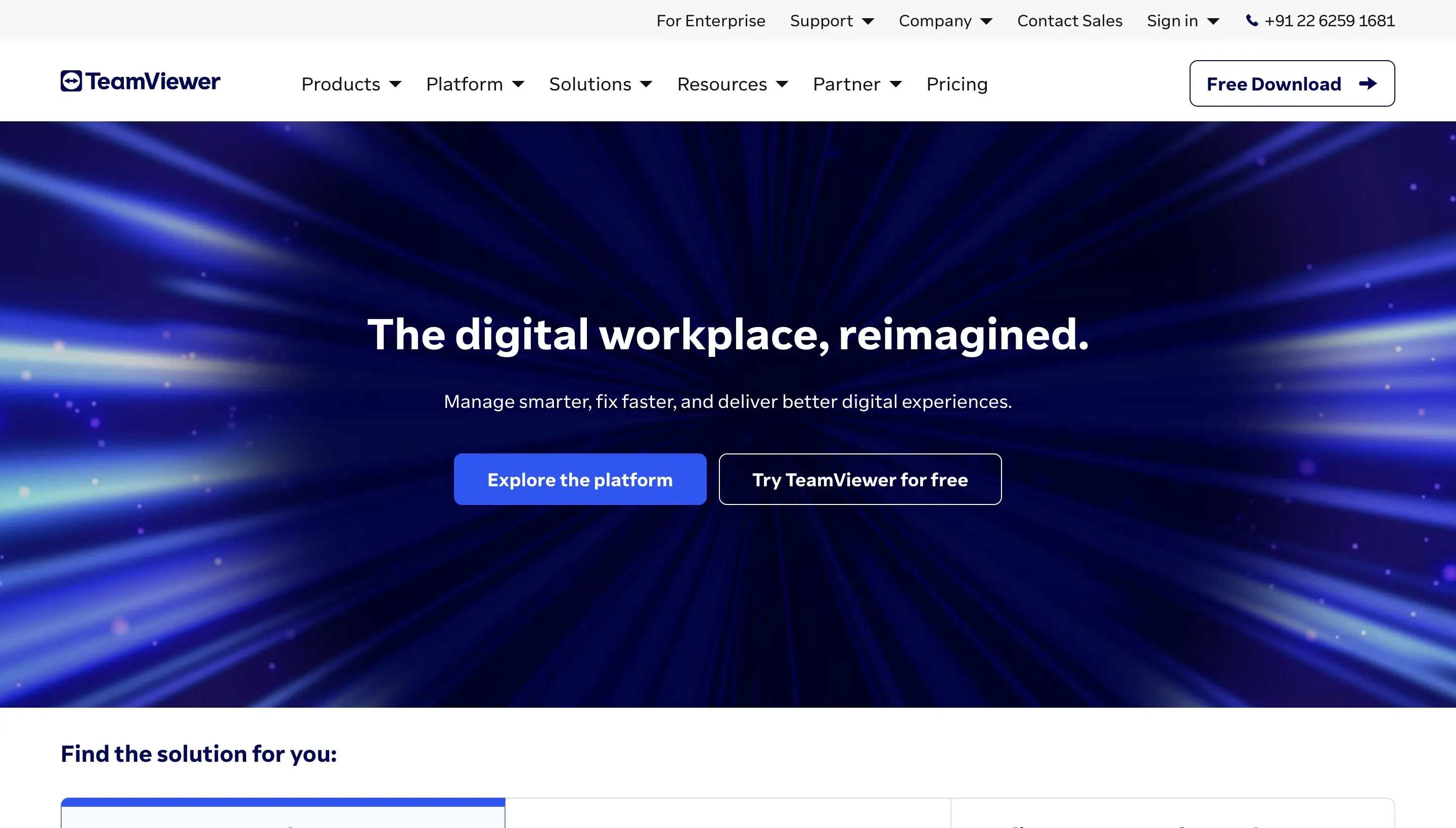Open the Partner menu
Viewport: 1456px width, 828px height.
pos(847,84)
